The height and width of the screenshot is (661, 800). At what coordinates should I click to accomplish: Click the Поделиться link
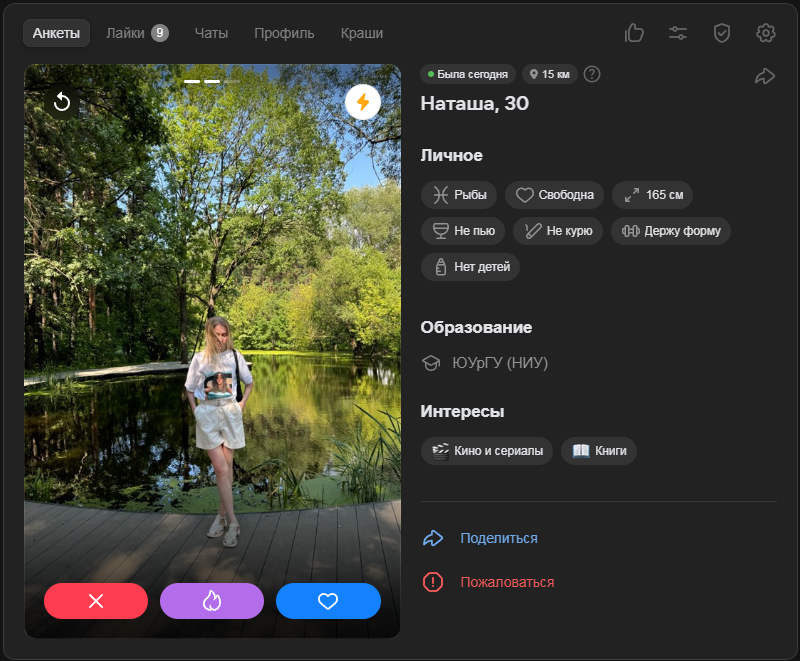[x=498, y=538]
